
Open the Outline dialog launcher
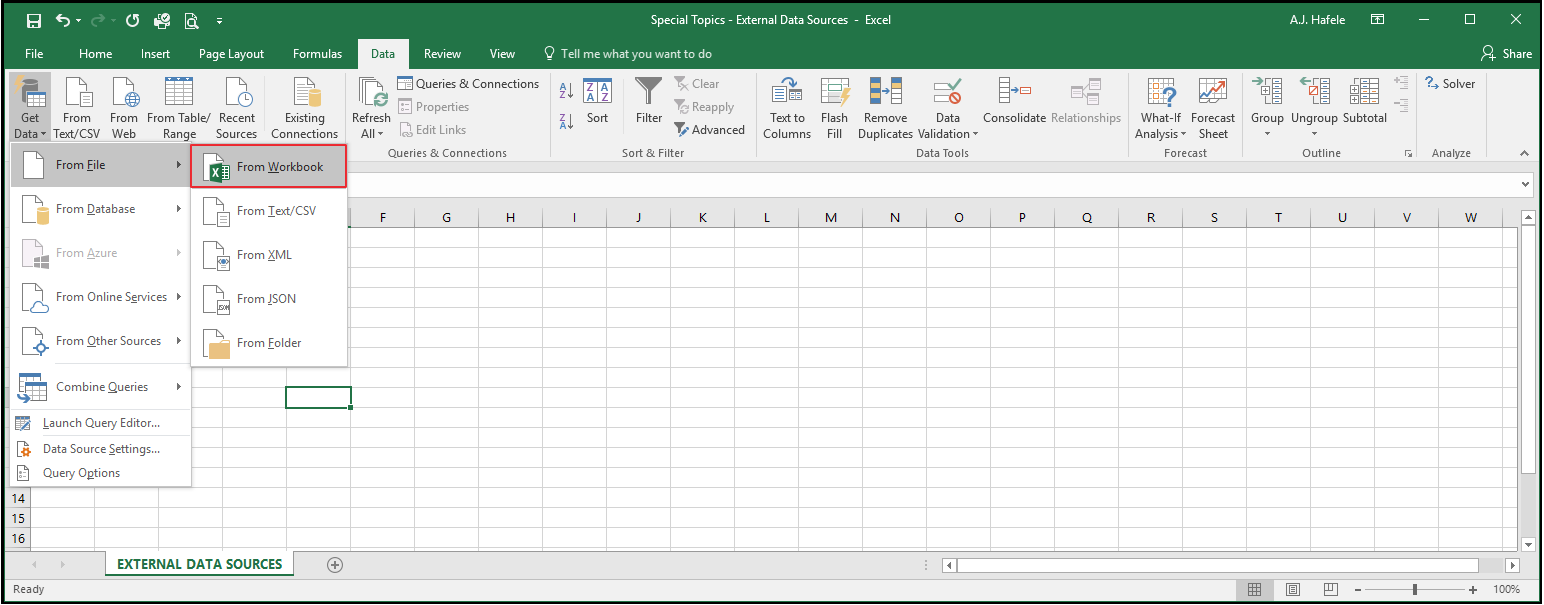click(x=1408, y=154)
